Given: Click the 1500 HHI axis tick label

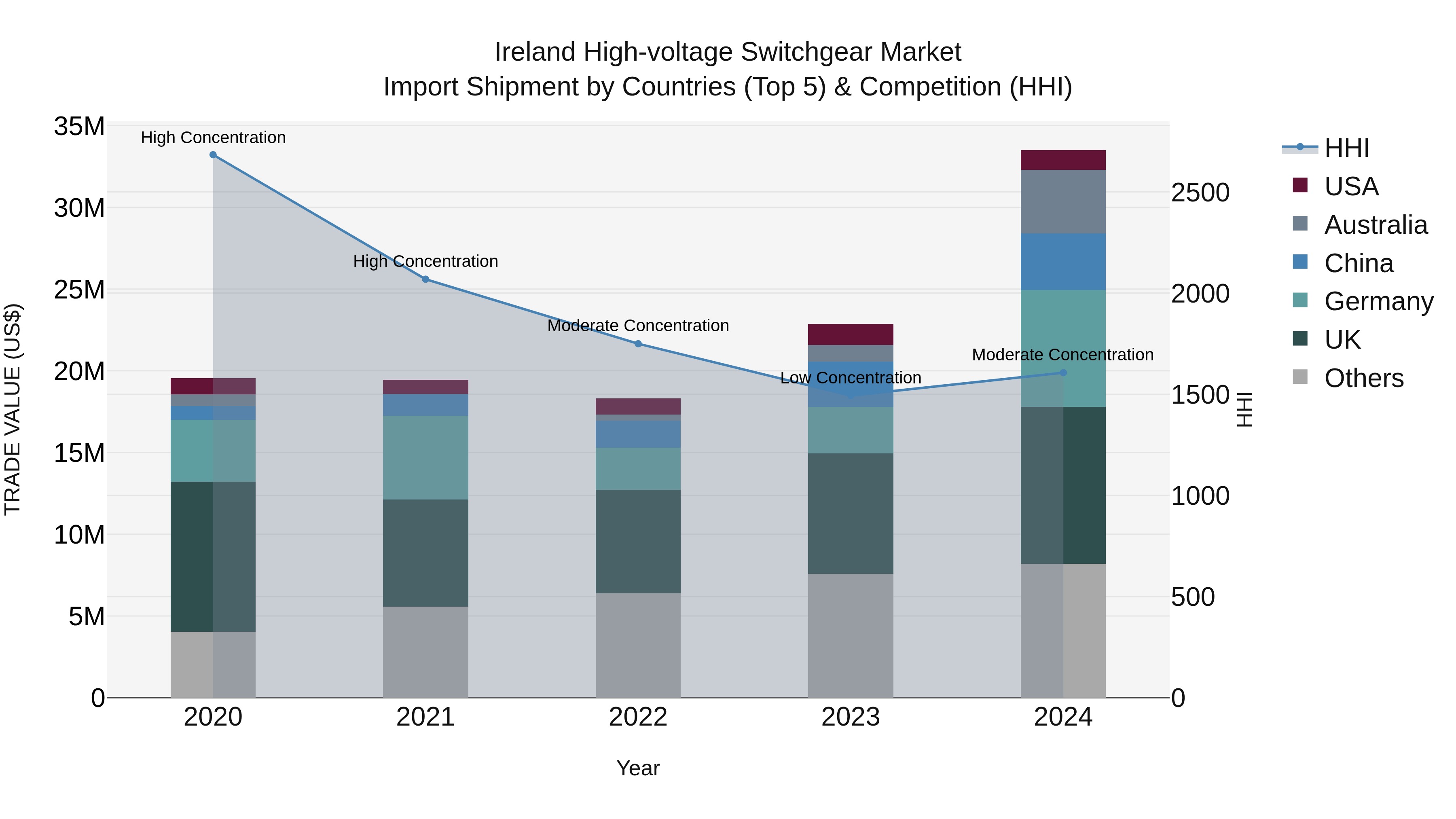Looking at the screenshot, I should (x=1200, y=395).
